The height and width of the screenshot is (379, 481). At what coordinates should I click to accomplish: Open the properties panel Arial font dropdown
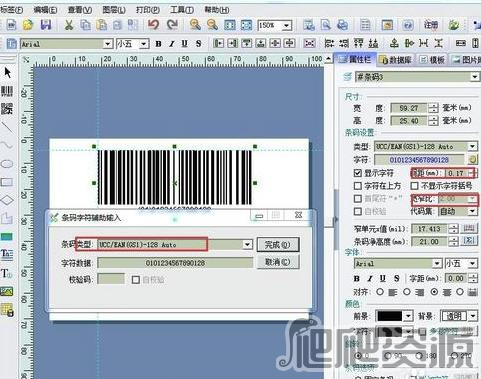[437, 264]
